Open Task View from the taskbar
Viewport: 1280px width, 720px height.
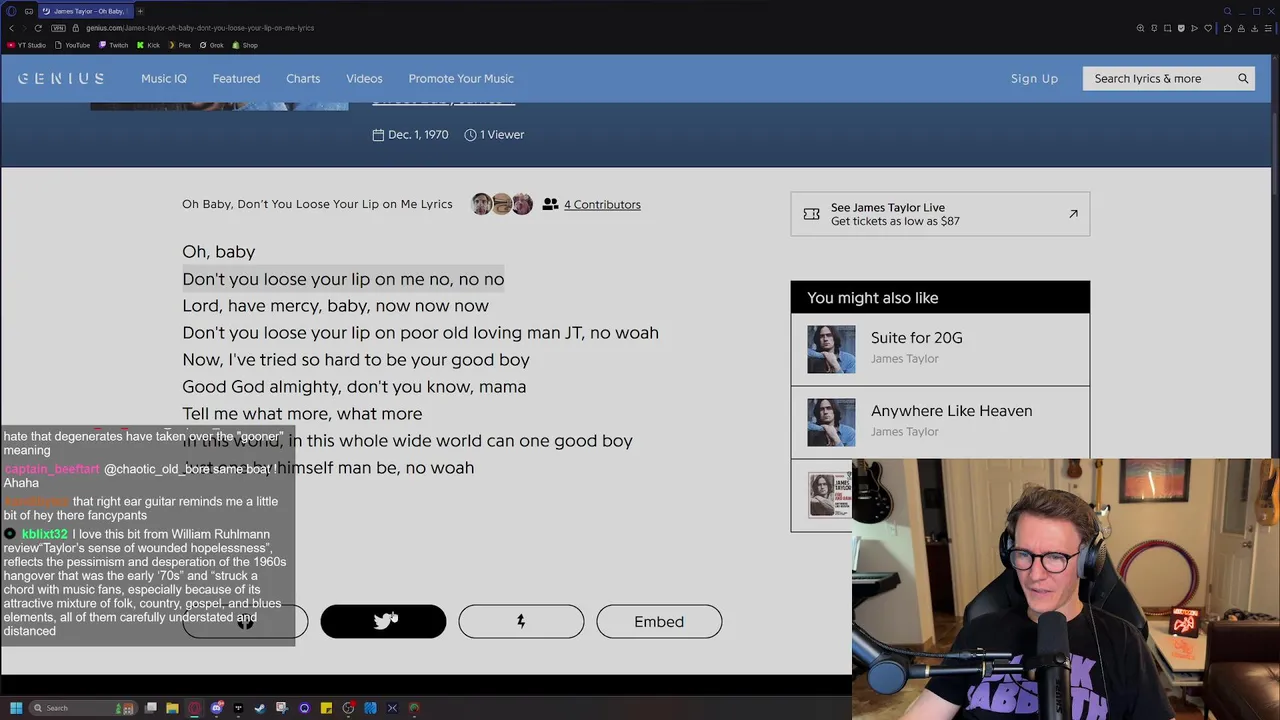click(x=150, y=708)
